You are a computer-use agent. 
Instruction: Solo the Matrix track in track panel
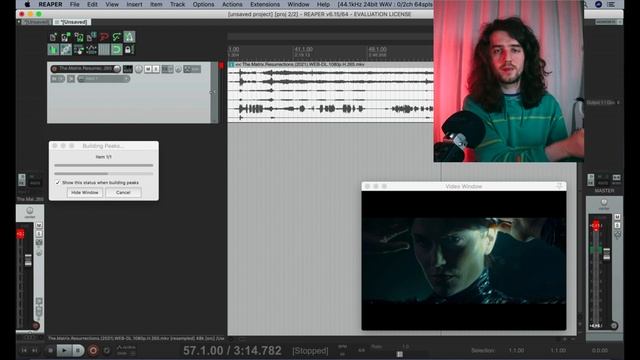(x=156, y=69)
